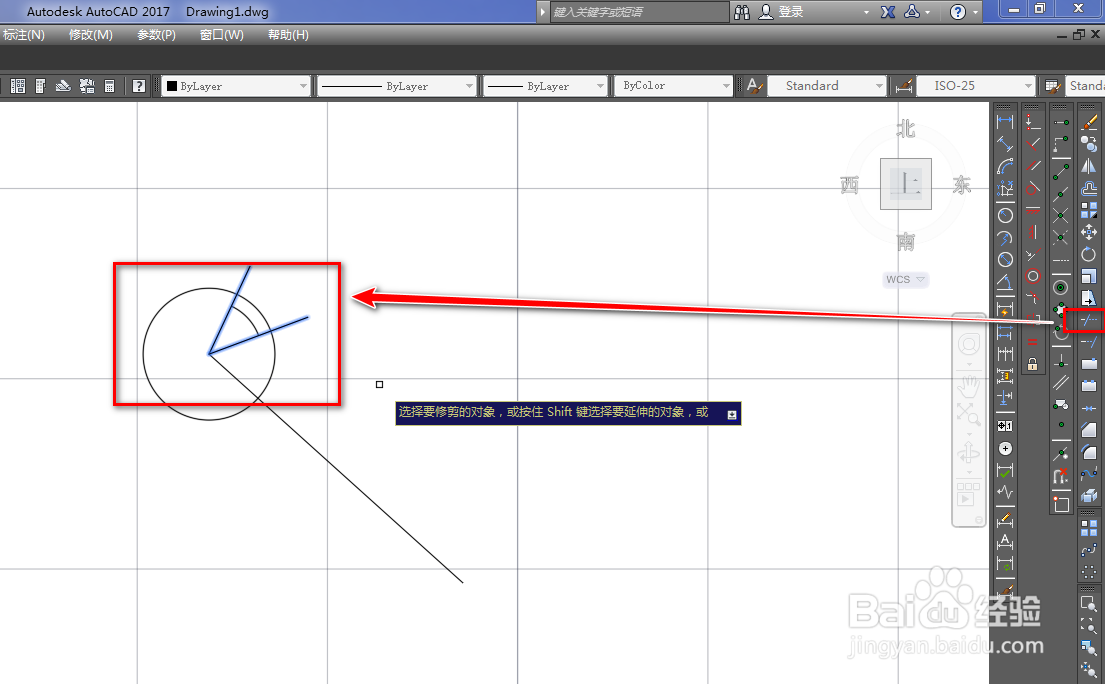The width and height of the screenshot is (1105, 684).
Task: Select the Linear dimension tool
Action: 1005,122
